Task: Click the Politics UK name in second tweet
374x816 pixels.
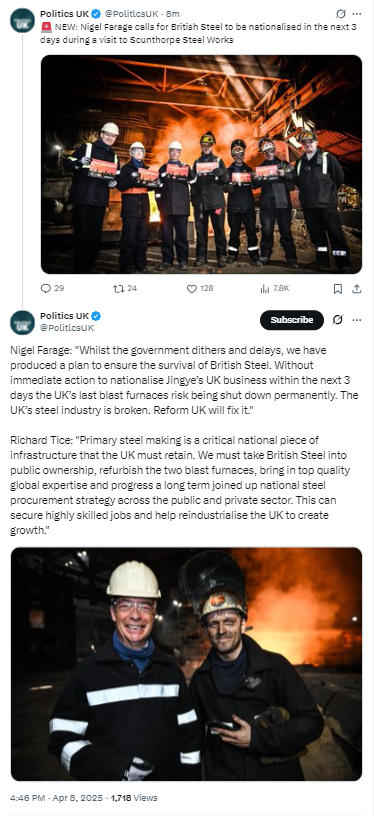Action: coord(65,316)
